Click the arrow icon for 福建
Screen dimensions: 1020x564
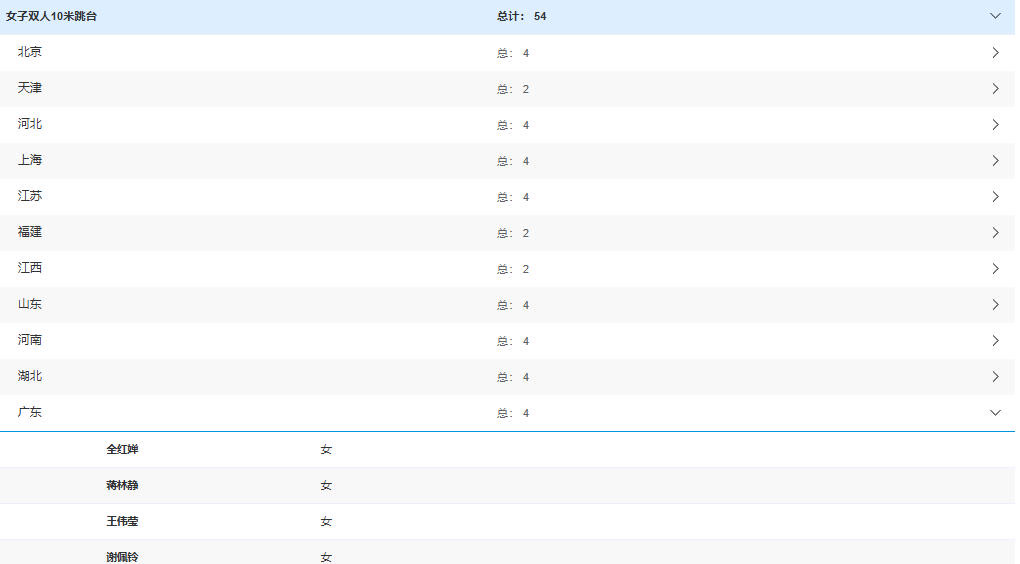click(x=995, y=233)
